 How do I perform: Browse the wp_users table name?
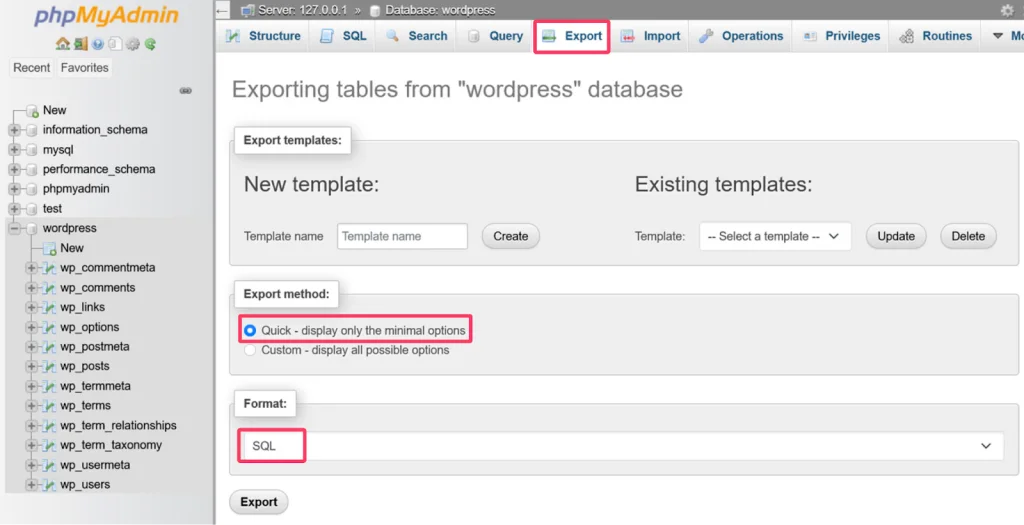coord(85,485)
